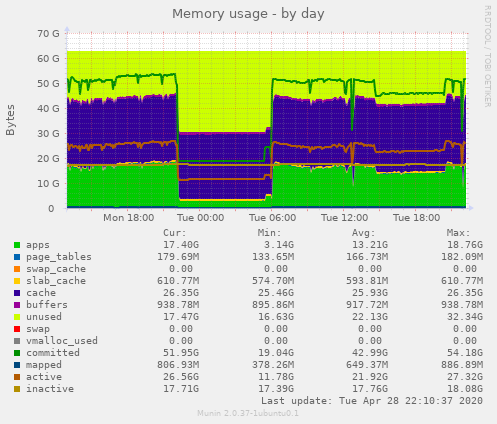Click the 'Tue 00:00' x-axis label
Screen dimensions: 497x424
click(x=200, y=218)
